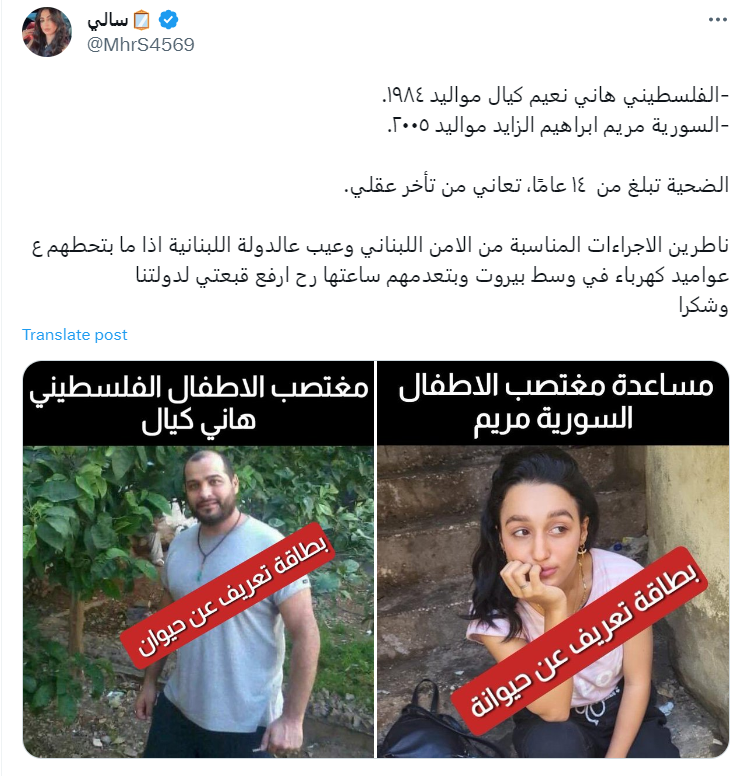Click the blue verified badge
Image resolution: width=746 pixels, height=776 pixels.
click(x=168, y=20)
